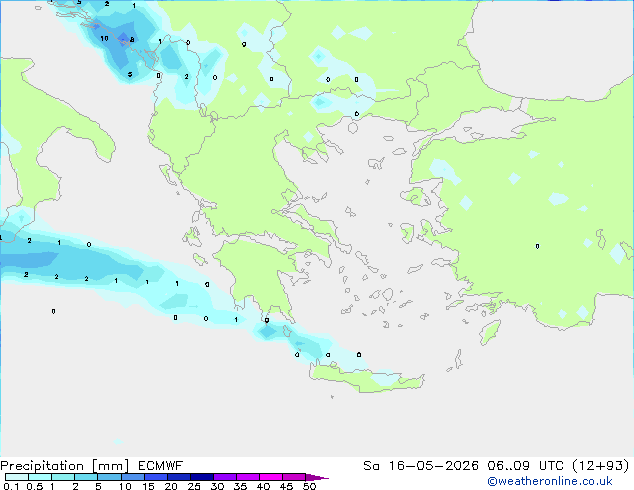Click the island of Rhodes on the map

[490, 332]
